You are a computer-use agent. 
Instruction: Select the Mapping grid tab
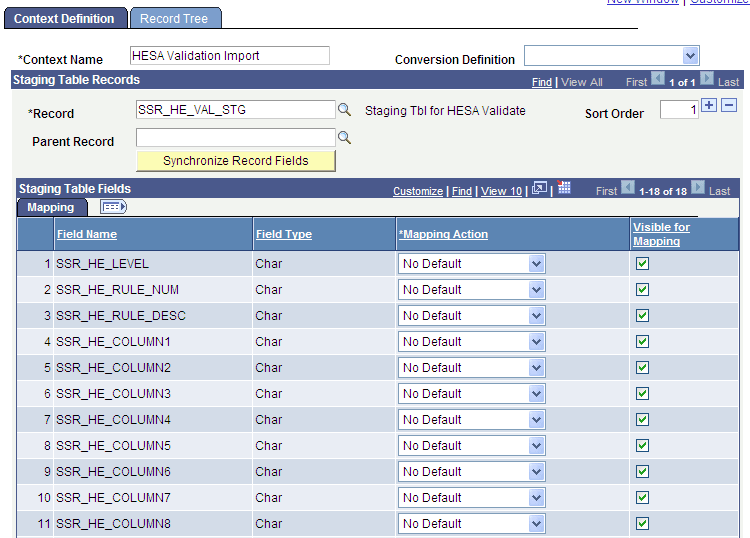pyautogui.click(x=51, y=207)
